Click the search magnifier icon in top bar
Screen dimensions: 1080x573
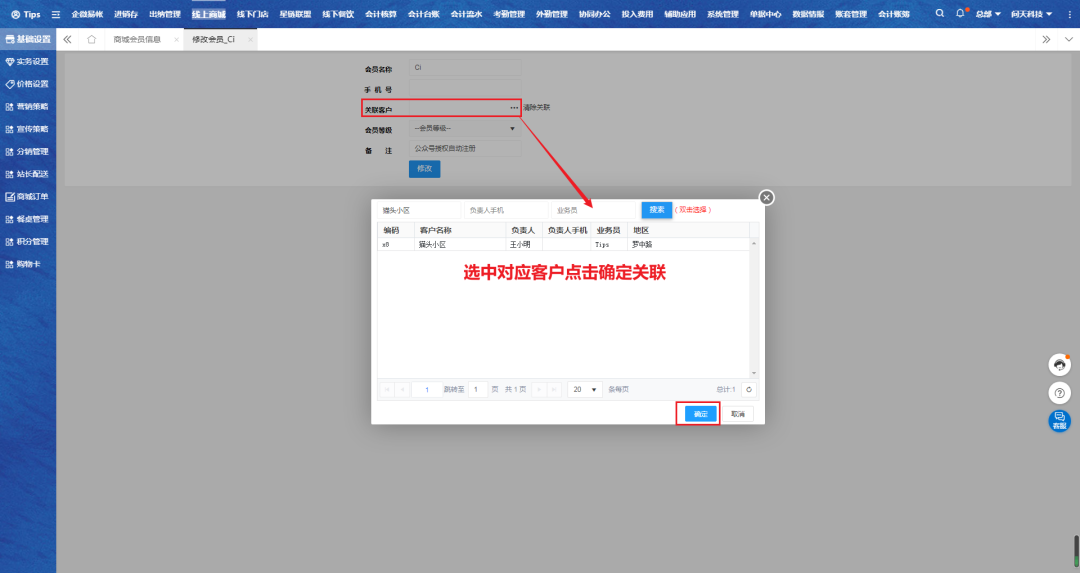[x=939, y=14]
